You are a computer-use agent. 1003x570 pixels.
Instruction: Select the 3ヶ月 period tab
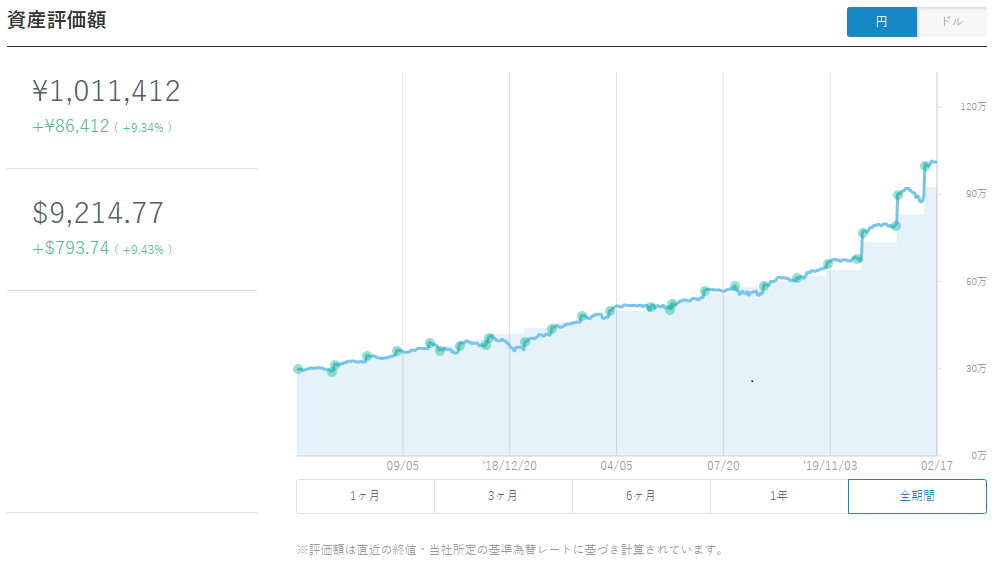[x=503, y=496]
